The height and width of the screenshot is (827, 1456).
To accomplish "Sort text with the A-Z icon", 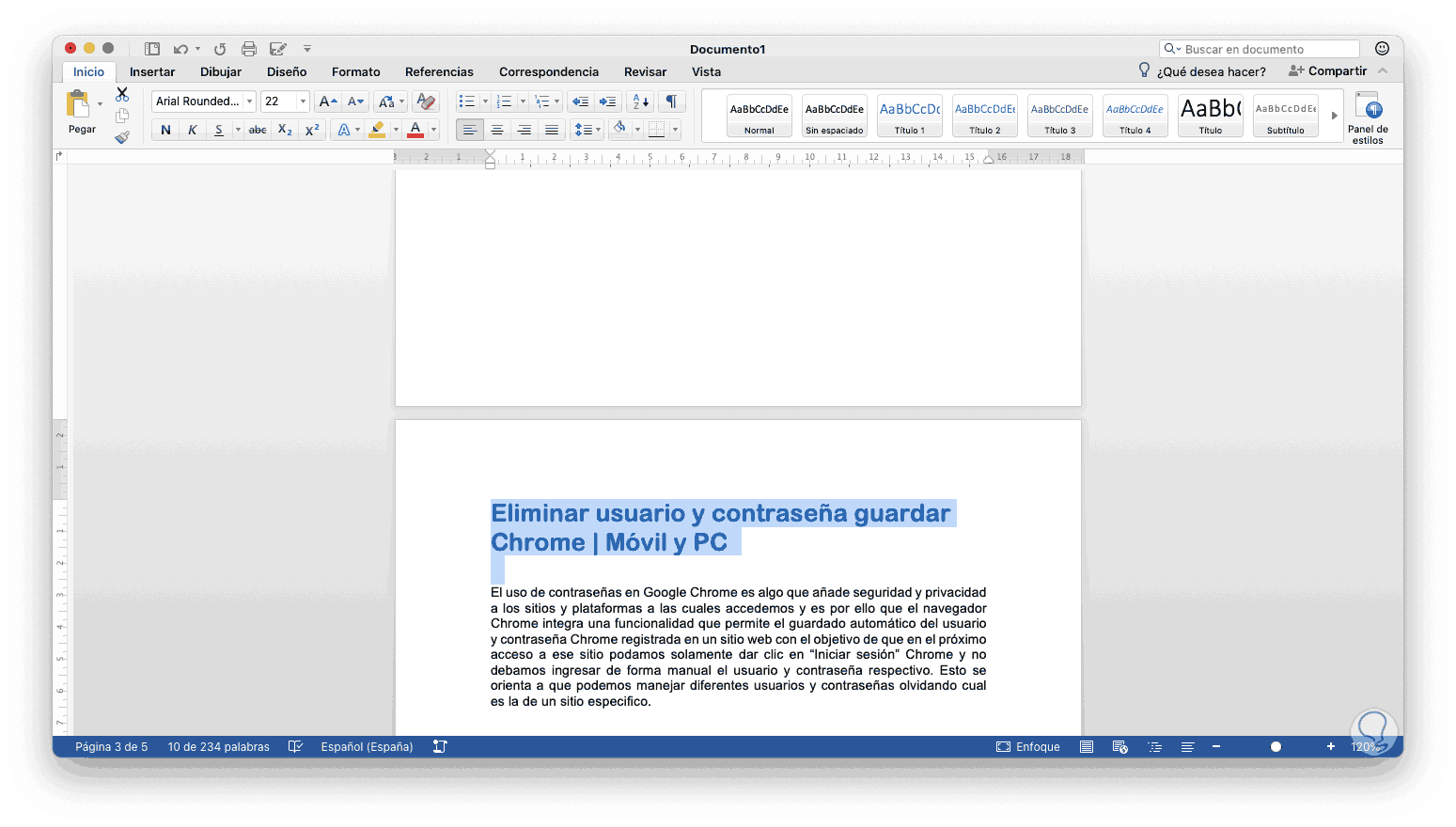I will click(640, 101).
